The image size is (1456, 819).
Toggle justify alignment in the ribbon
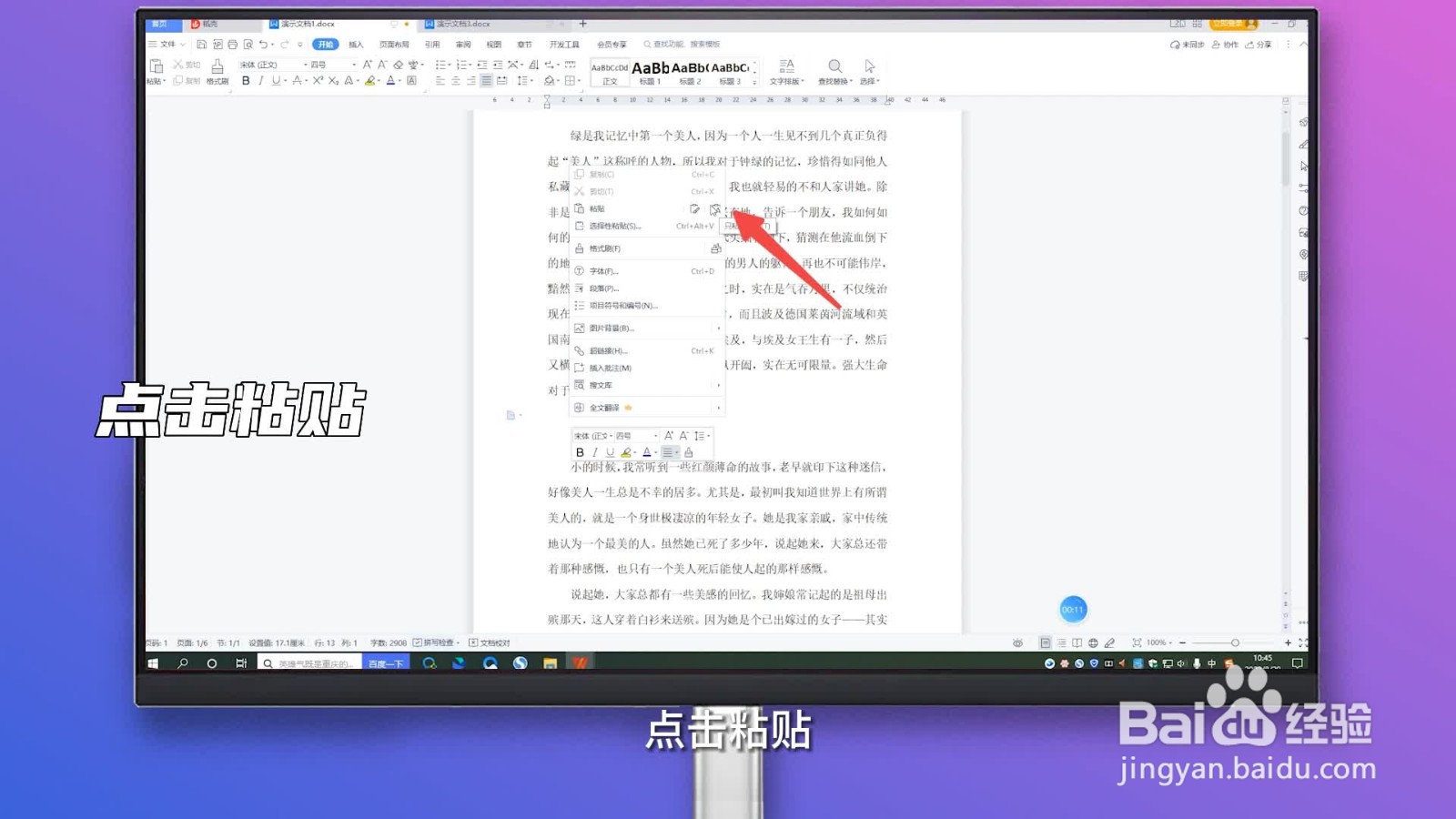(487, 81)
